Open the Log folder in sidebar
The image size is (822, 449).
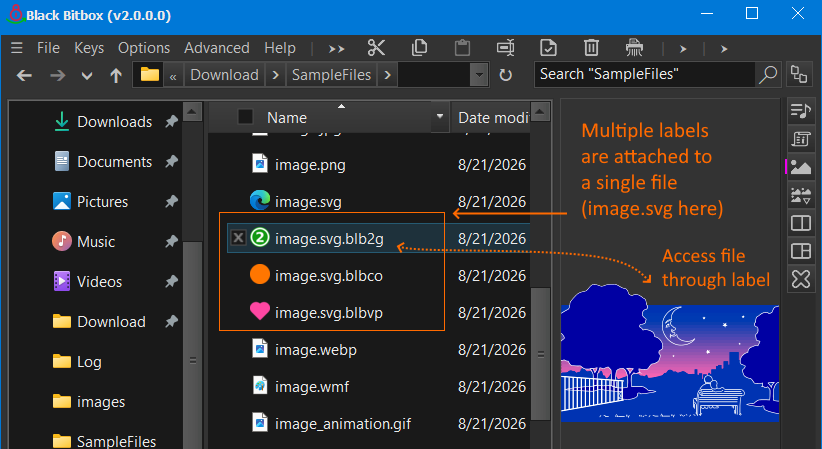(89, 361)
